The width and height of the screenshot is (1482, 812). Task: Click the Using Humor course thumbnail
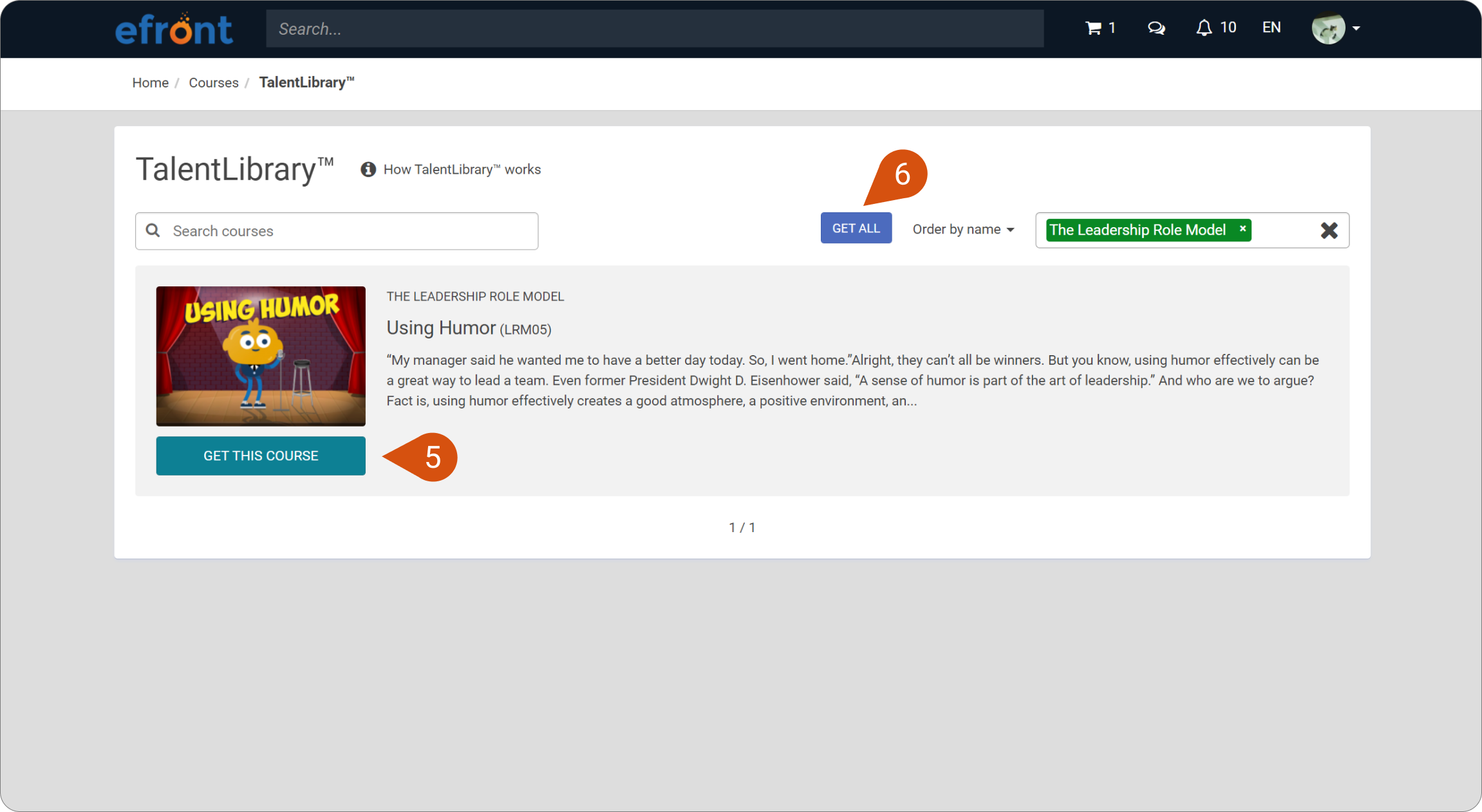pyautogui.click(x=261, y=356)
